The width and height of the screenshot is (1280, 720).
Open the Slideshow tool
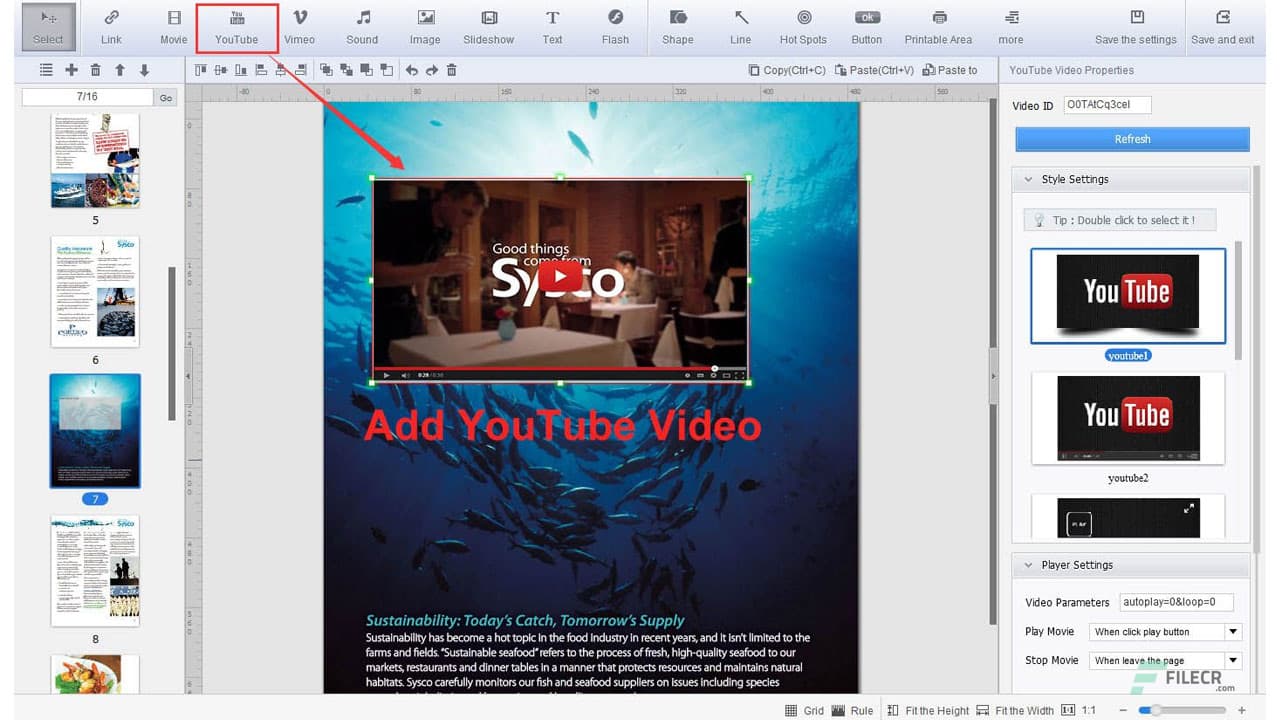click(x=488, y=27)
